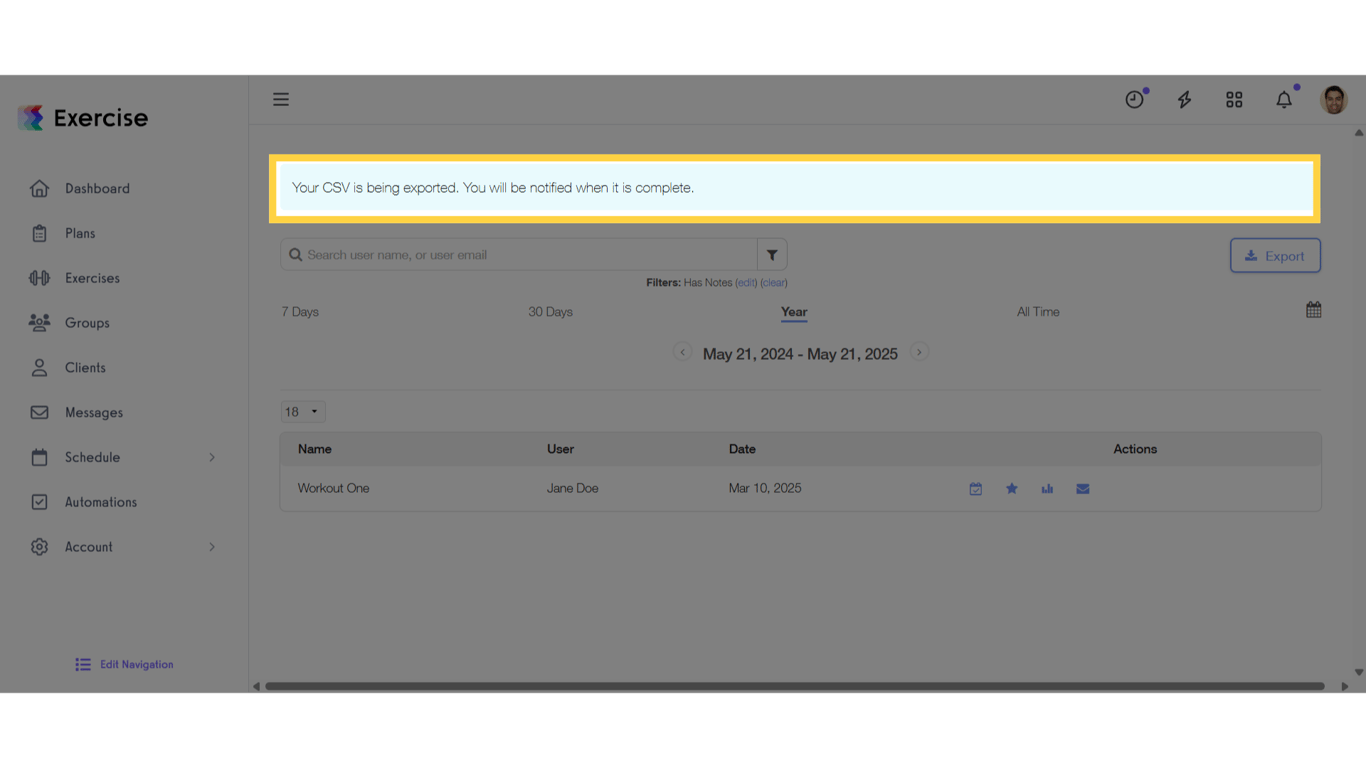Viewport: 1366px width, 768px height.
Task: Click the calendar icon for custom date range
Action: click(1313, 309)
